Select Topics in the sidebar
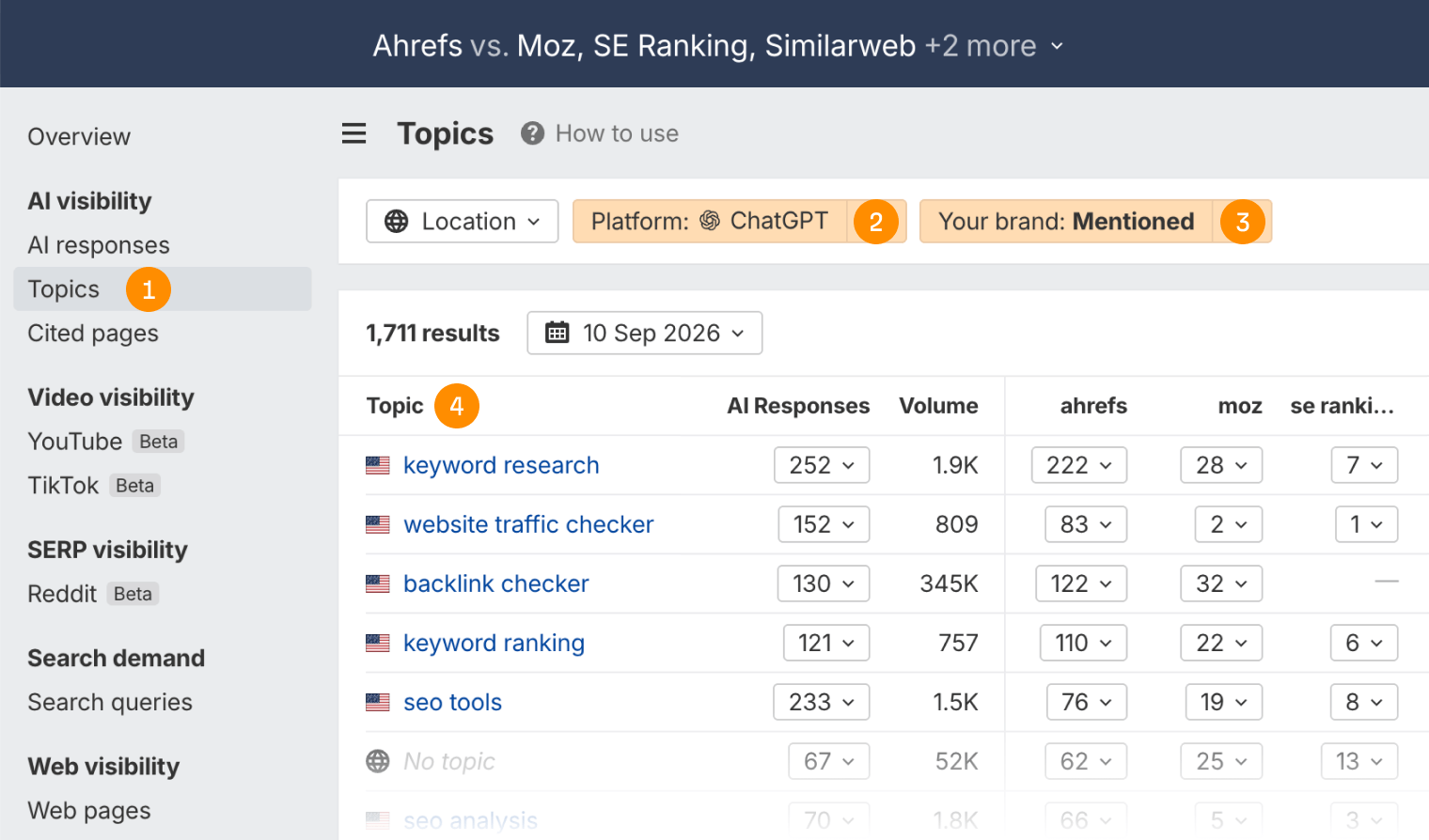The image size is (1429, 840). click(x=163, y=288)
